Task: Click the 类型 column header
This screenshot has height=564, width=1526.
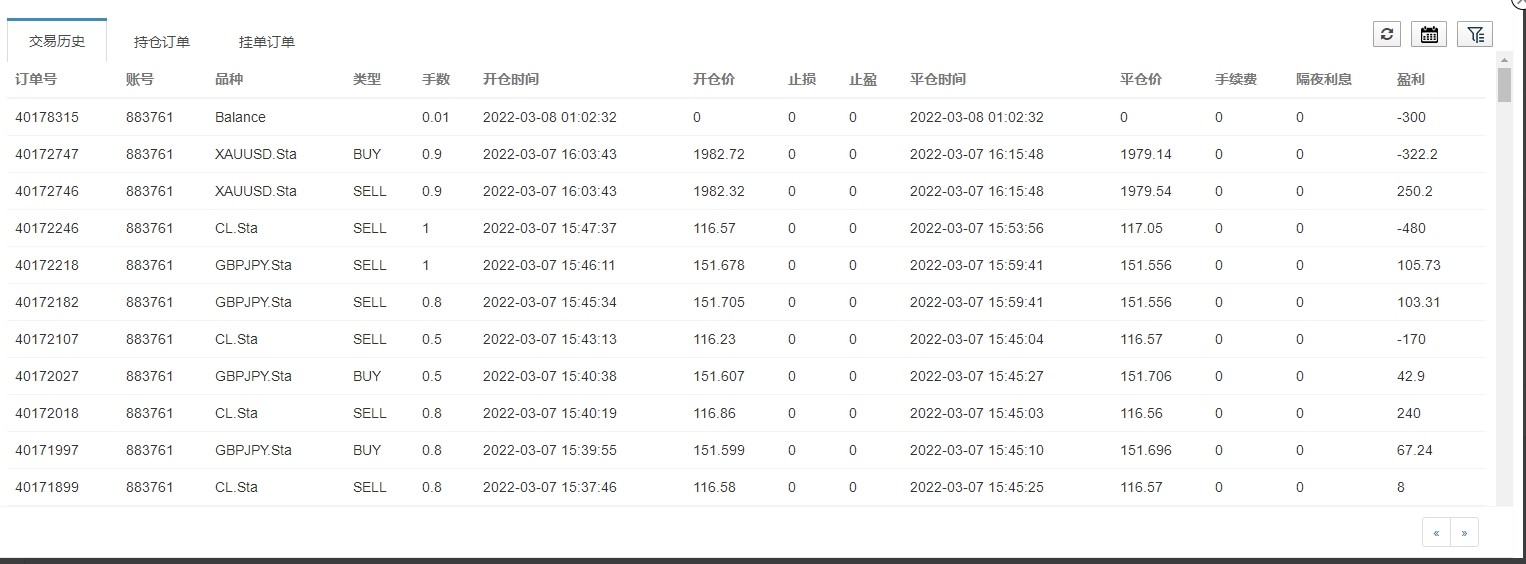Action: pyautogui.click(x=367, y=79)
